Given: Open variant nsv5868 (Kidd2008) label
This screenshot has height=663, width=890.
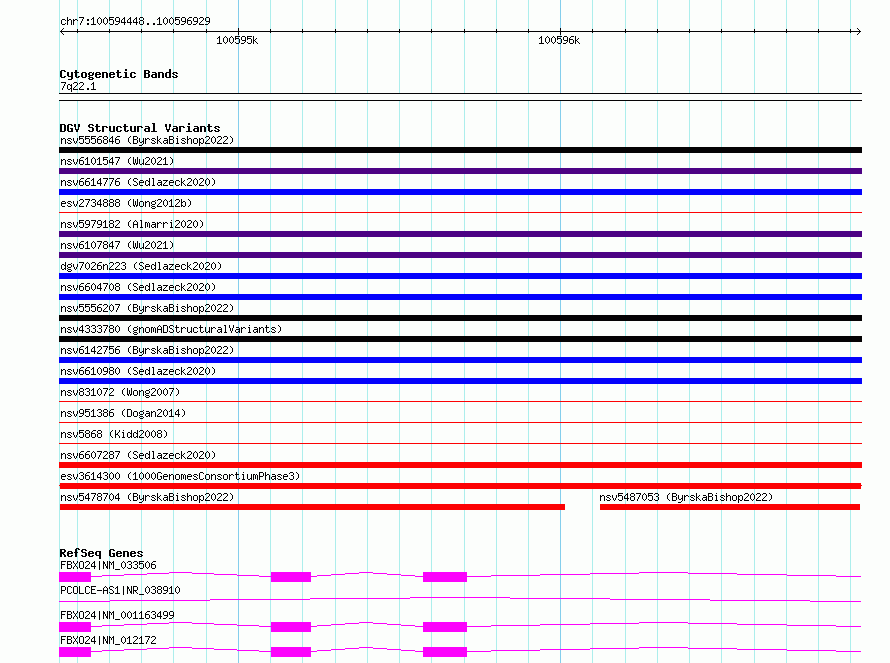Looking at the screenshot, I should (114, 434).
